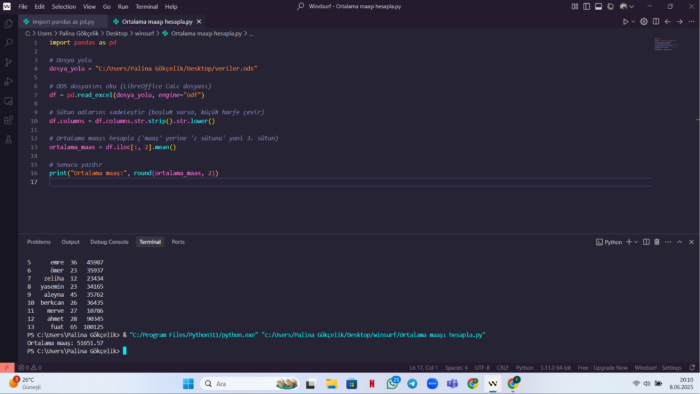Screen dimensions: 700x394
Task: Switch to the Debug Console tab
Action: pos(109,242)
